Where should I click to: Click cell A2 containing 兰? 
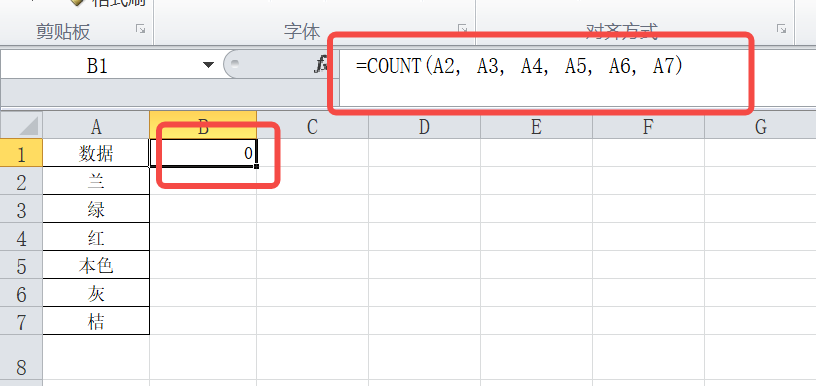[x=96, y=181]
